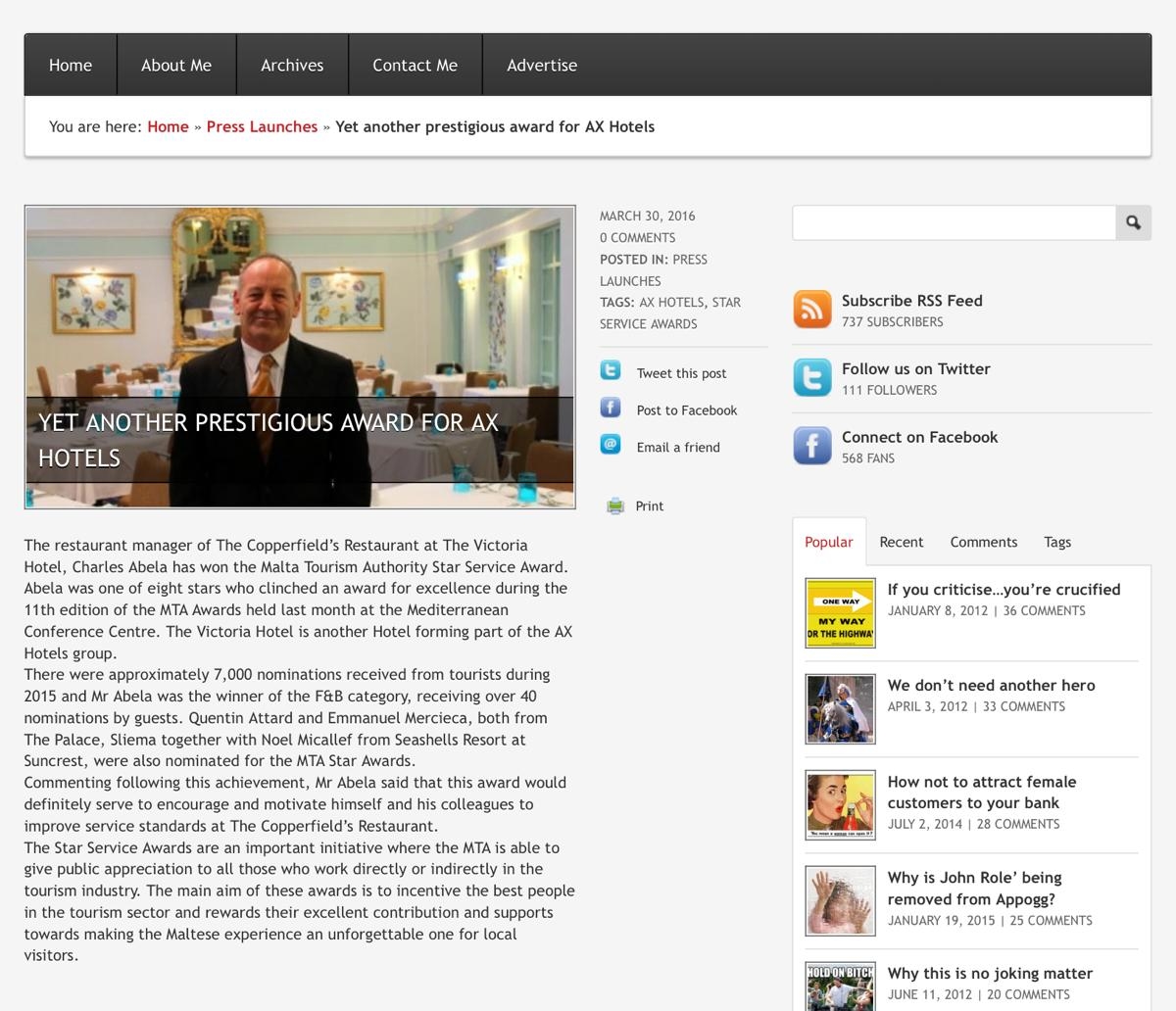This screenshot has width=1176, height=1011.
Task: Click the orange RSS feed icon
Action: [x=812, y=310]
